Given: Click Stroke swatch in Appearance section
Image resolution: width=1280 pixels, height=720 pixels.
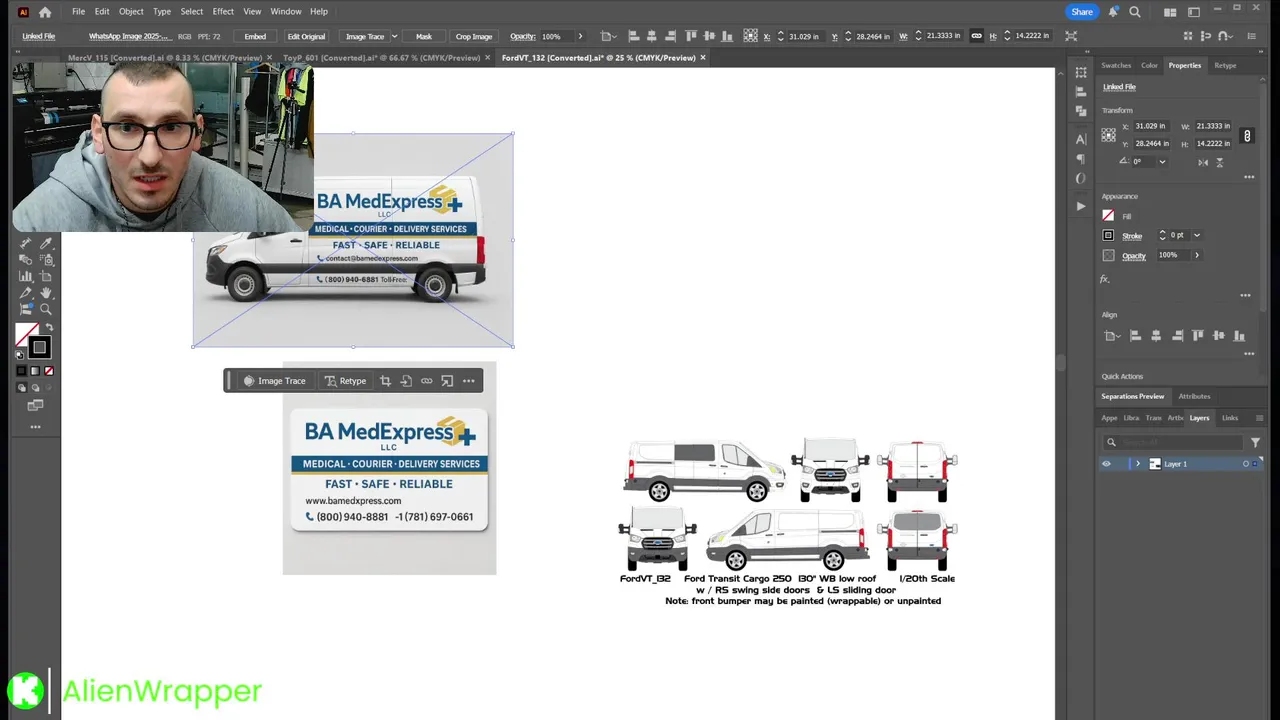Looking at the screenshot, I should pos(1108,236).
